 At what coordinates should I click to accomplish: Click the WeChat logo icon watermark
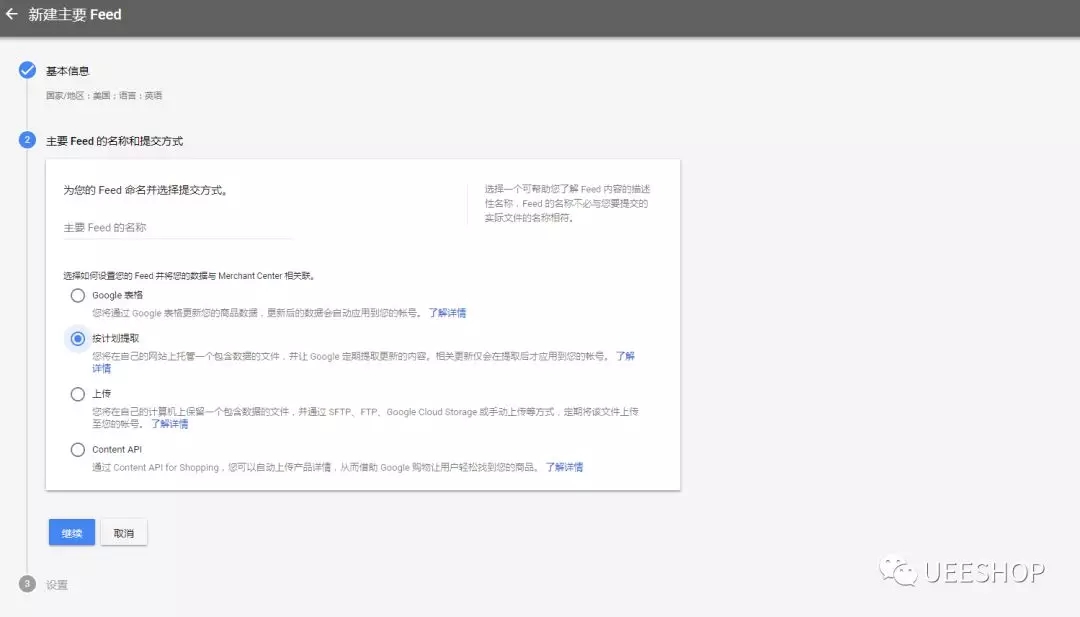(x=897, y=571)
